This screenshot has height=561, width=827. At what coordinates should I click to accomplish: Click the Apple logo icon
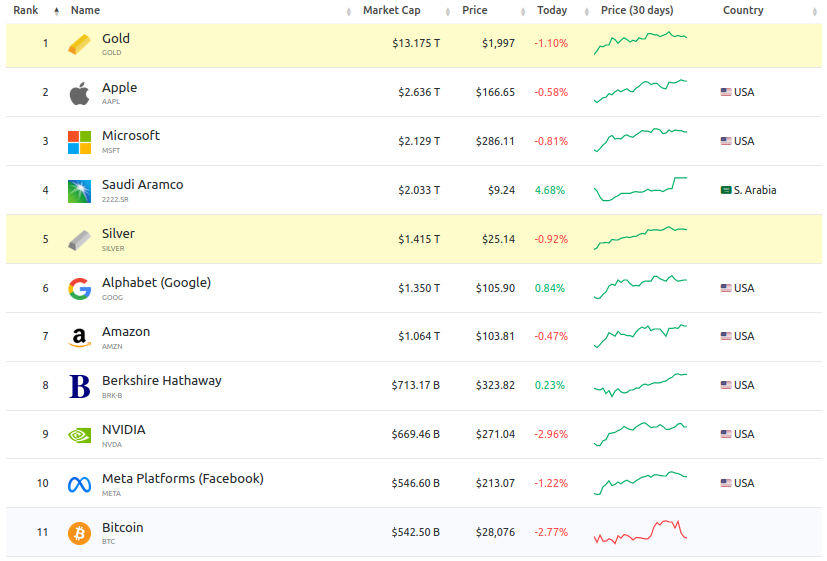click(79, 93)
